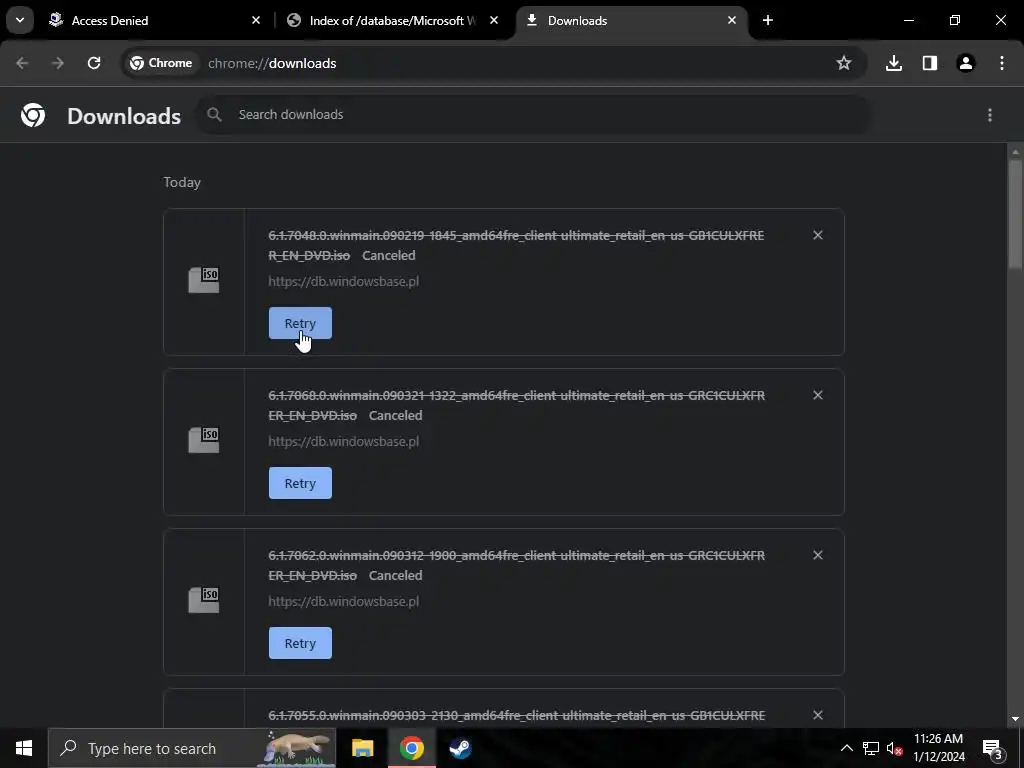Open Chrome's three-dot main menu
The width and height of the screenshot is (1024, 768).
pyautogui.click(x=1002, y=63)
